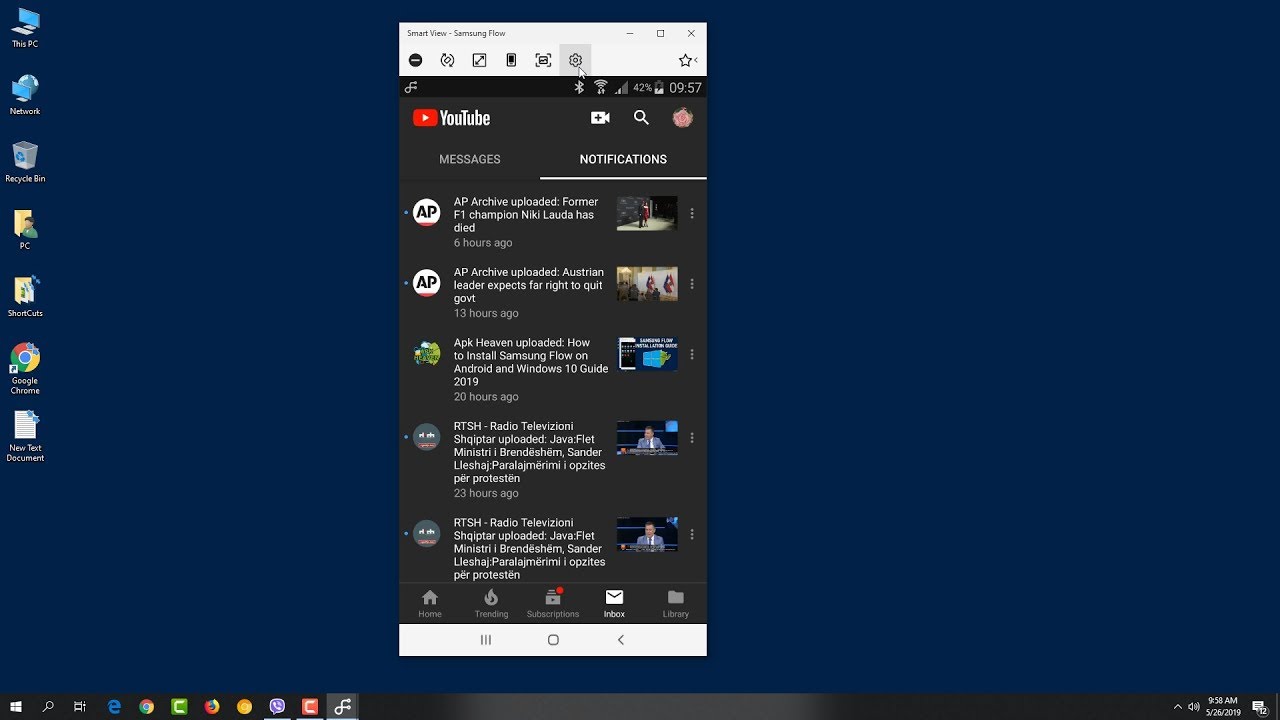Viewport: 1280px width, 720px height.
Task: Click the thumbnail of RTSH notification from 23 hours ago
Action: click(x=647, y=438)
